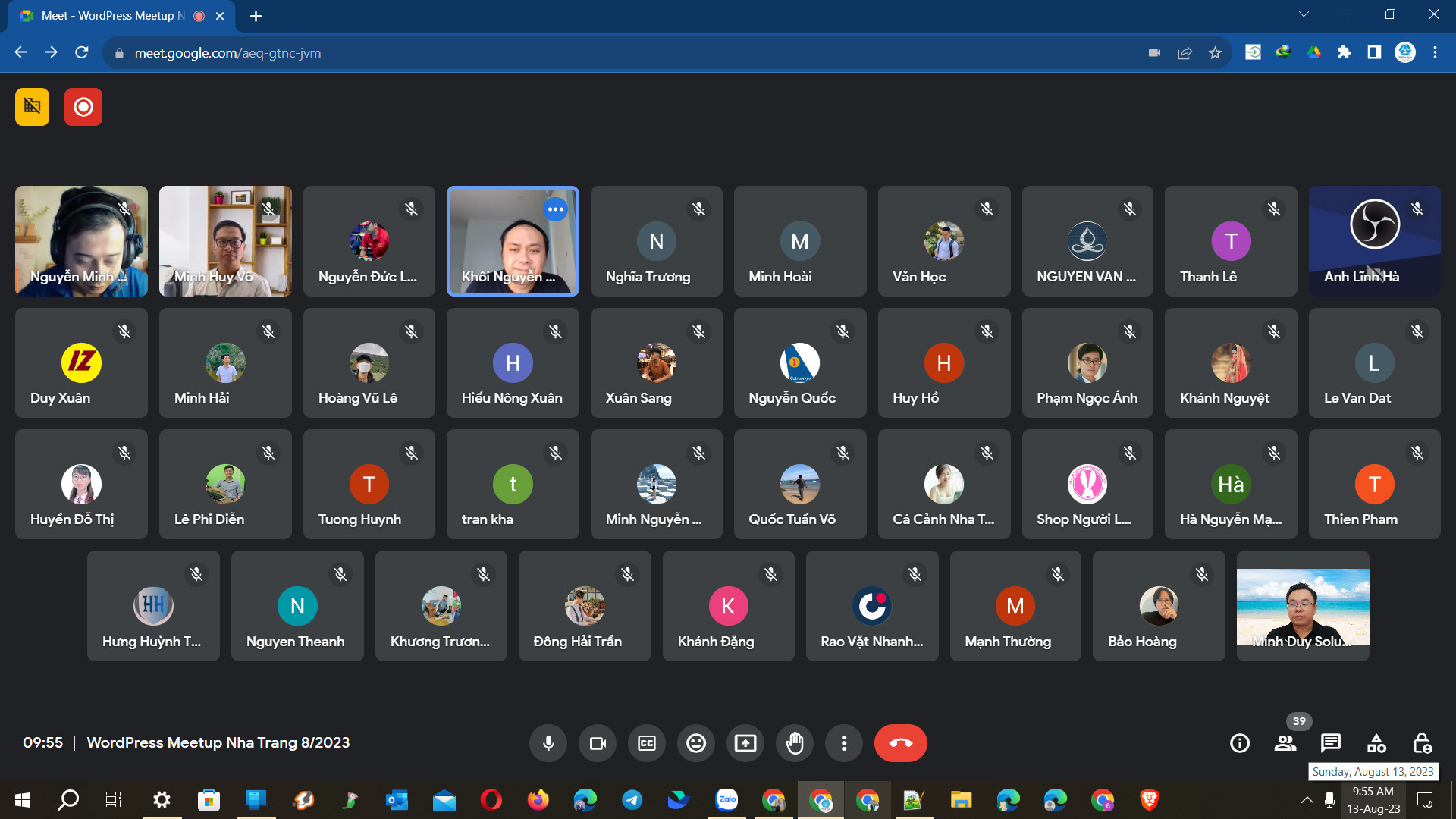Turn on captions with CC button
The width and height of the screenshot is (1456, 819).
[647, 743]
